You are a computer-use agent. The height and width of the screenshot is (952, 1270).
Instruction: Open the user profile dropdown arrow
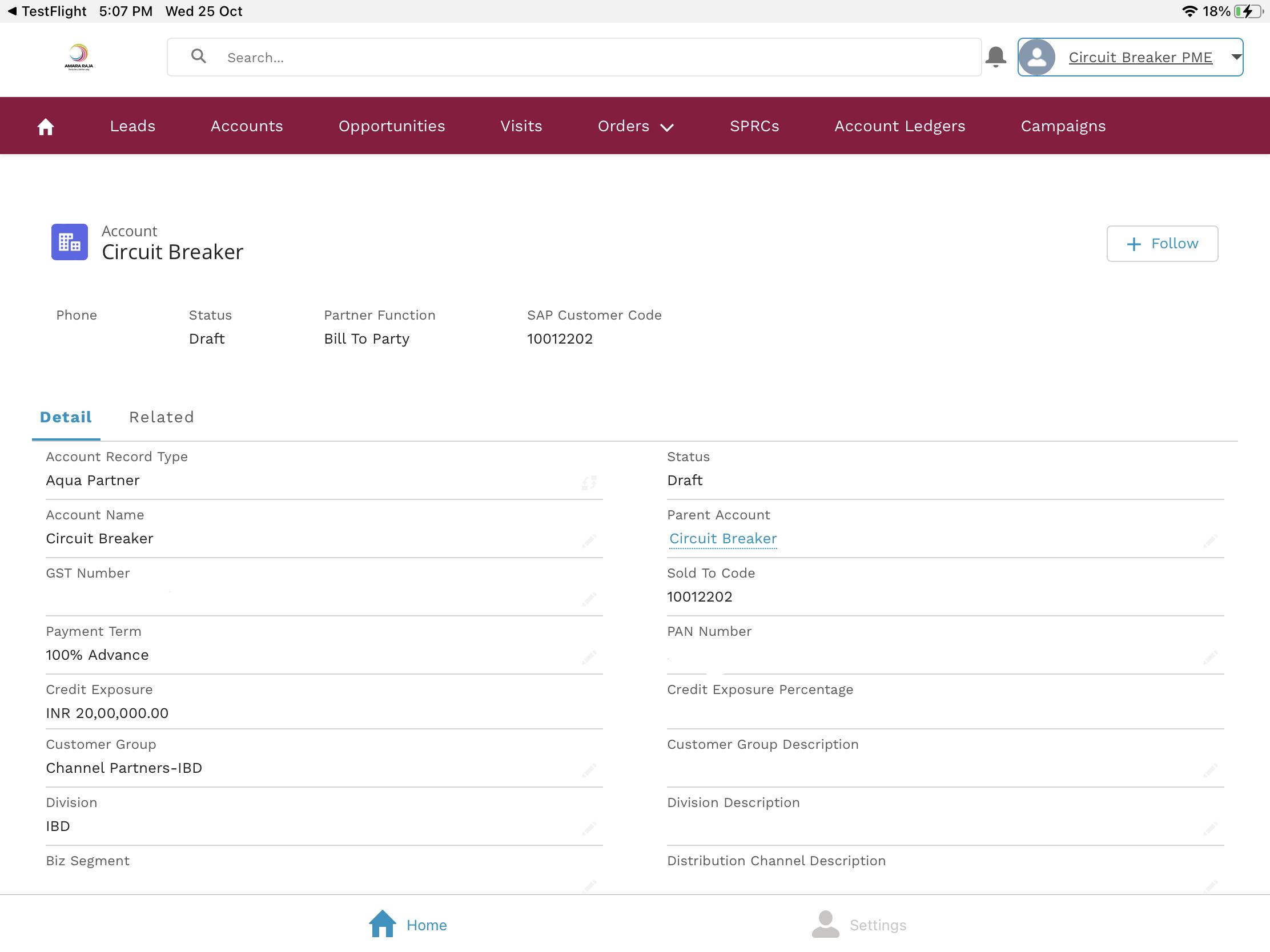click(x=1236, y=57)
